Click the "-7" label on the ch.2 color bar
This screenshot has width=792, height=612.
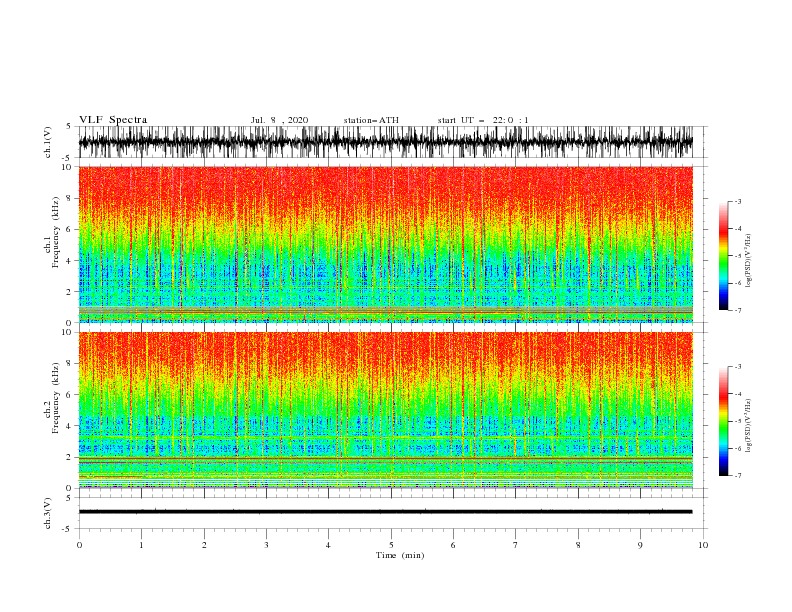click(737, 476)
